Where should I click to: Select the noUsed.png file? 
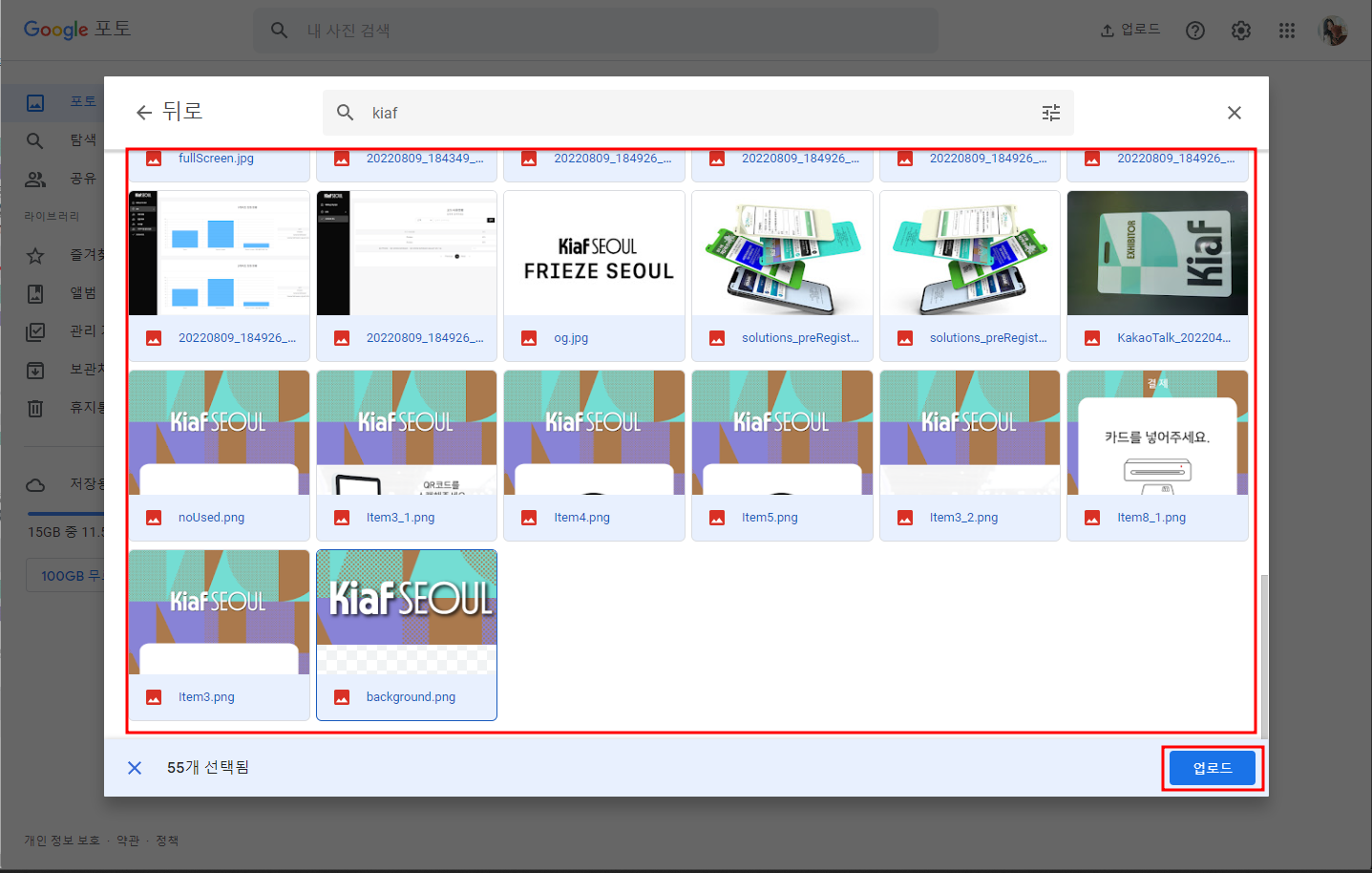220,456
